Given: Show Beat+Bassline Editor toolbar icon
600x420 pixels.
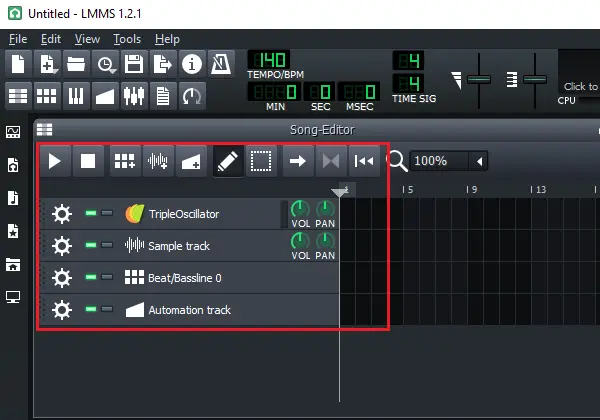Looking at the screenshot, I should [x=47, y=96].
